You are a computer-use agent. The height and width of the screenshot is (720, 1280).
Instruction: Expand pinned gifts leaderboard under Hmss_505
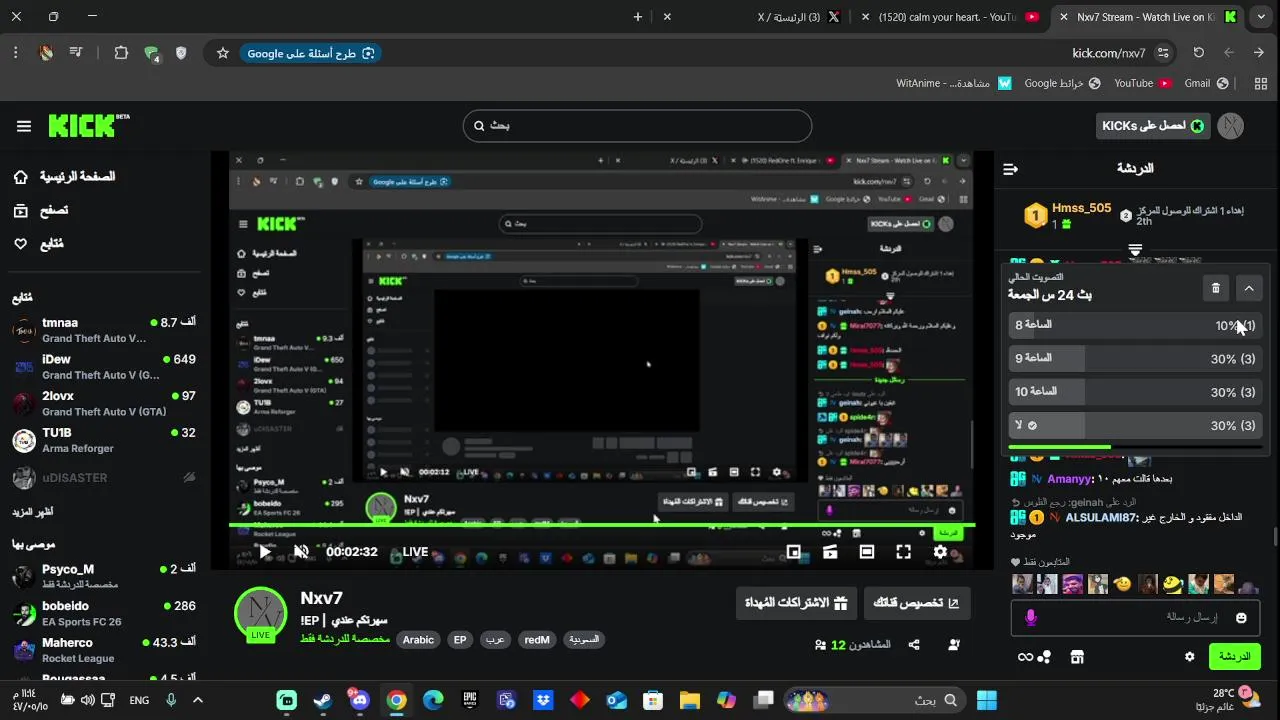pos(1135,249)
